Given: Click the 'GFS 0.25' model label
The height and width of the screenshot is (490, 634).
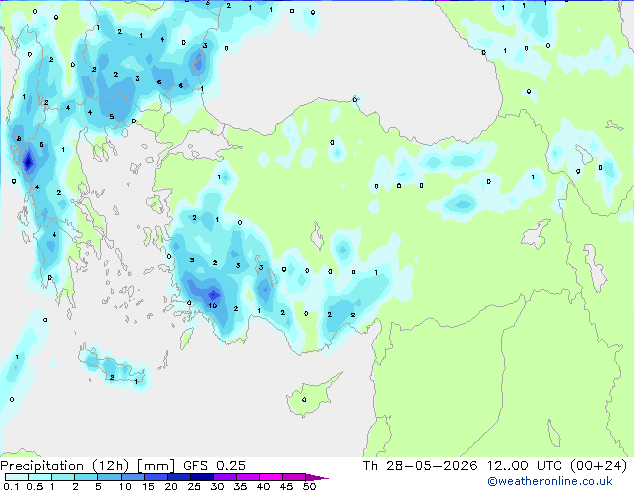Looking at the screenshot, I should [x=214, y=466].
